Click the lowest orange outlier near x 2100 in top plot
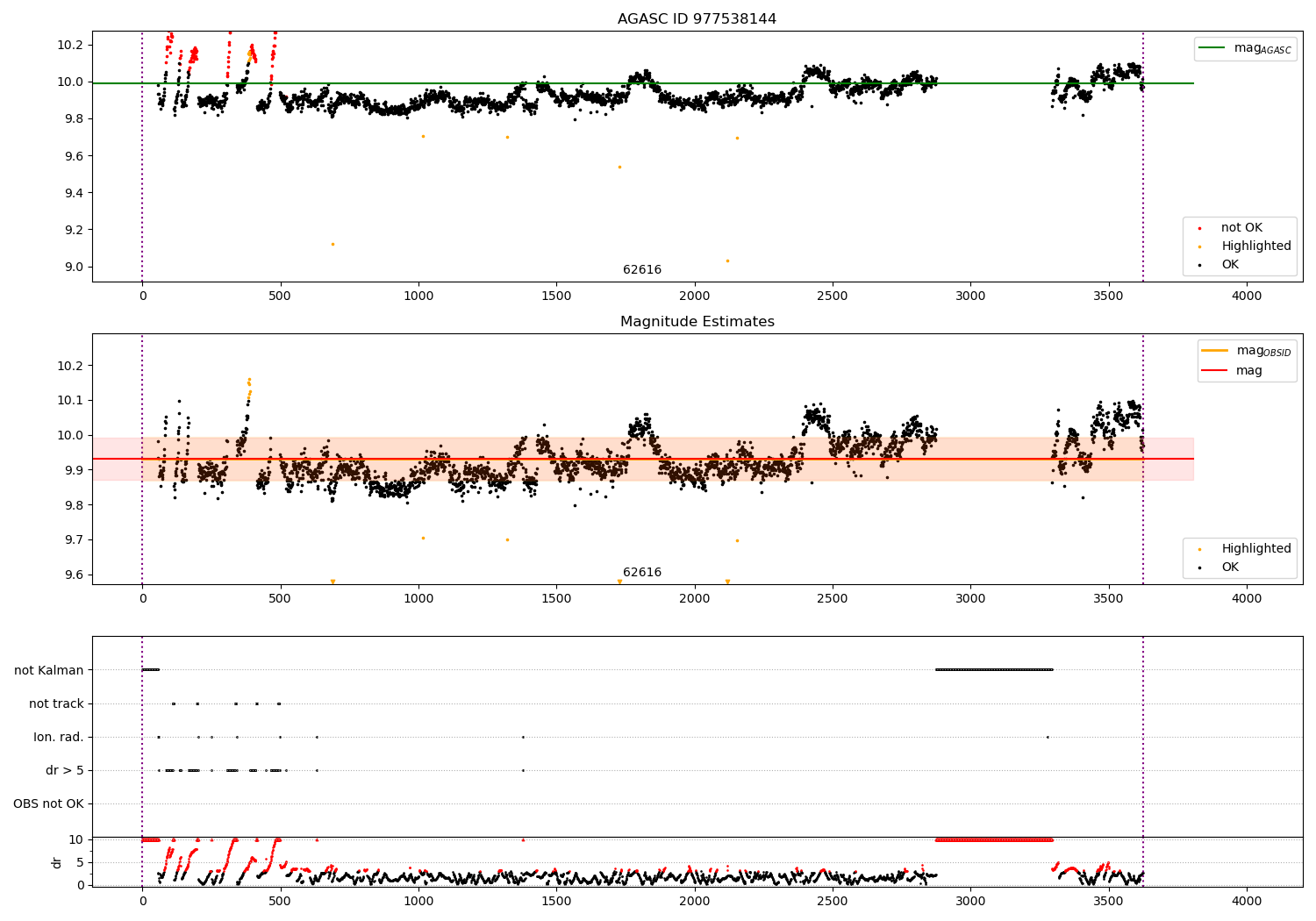1316x921 pixels. tap(727, 261)
